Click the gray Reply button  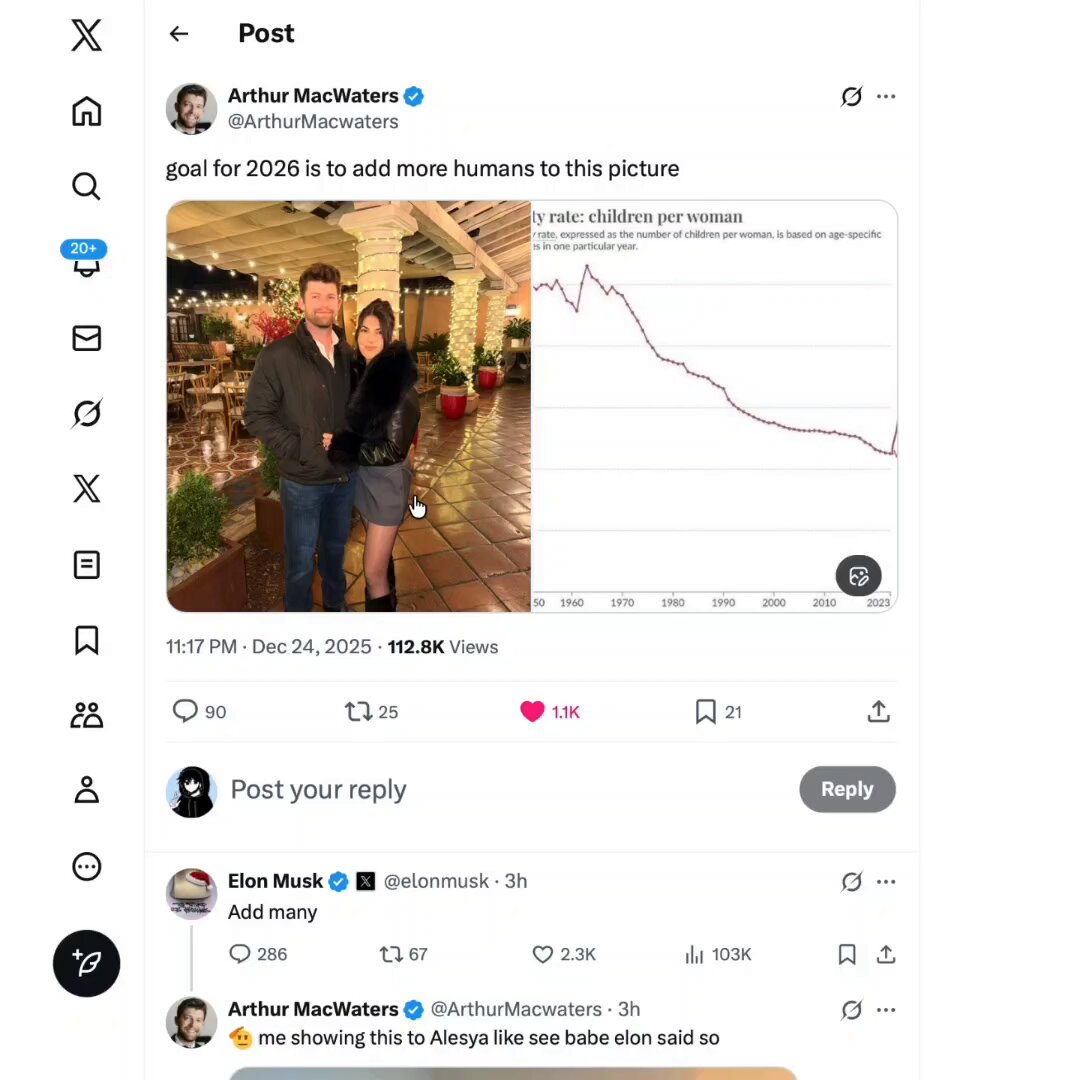[x=847, y=789]
